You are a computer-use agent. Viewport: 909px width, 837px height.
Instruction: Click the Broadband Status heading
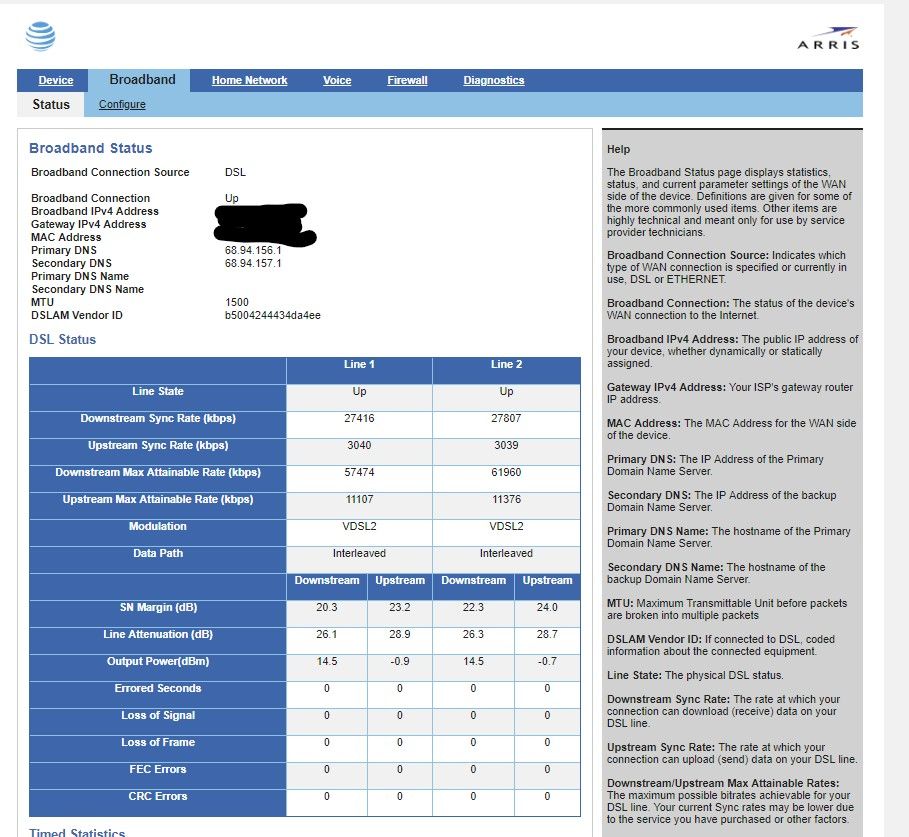click(x=91, y=148)
